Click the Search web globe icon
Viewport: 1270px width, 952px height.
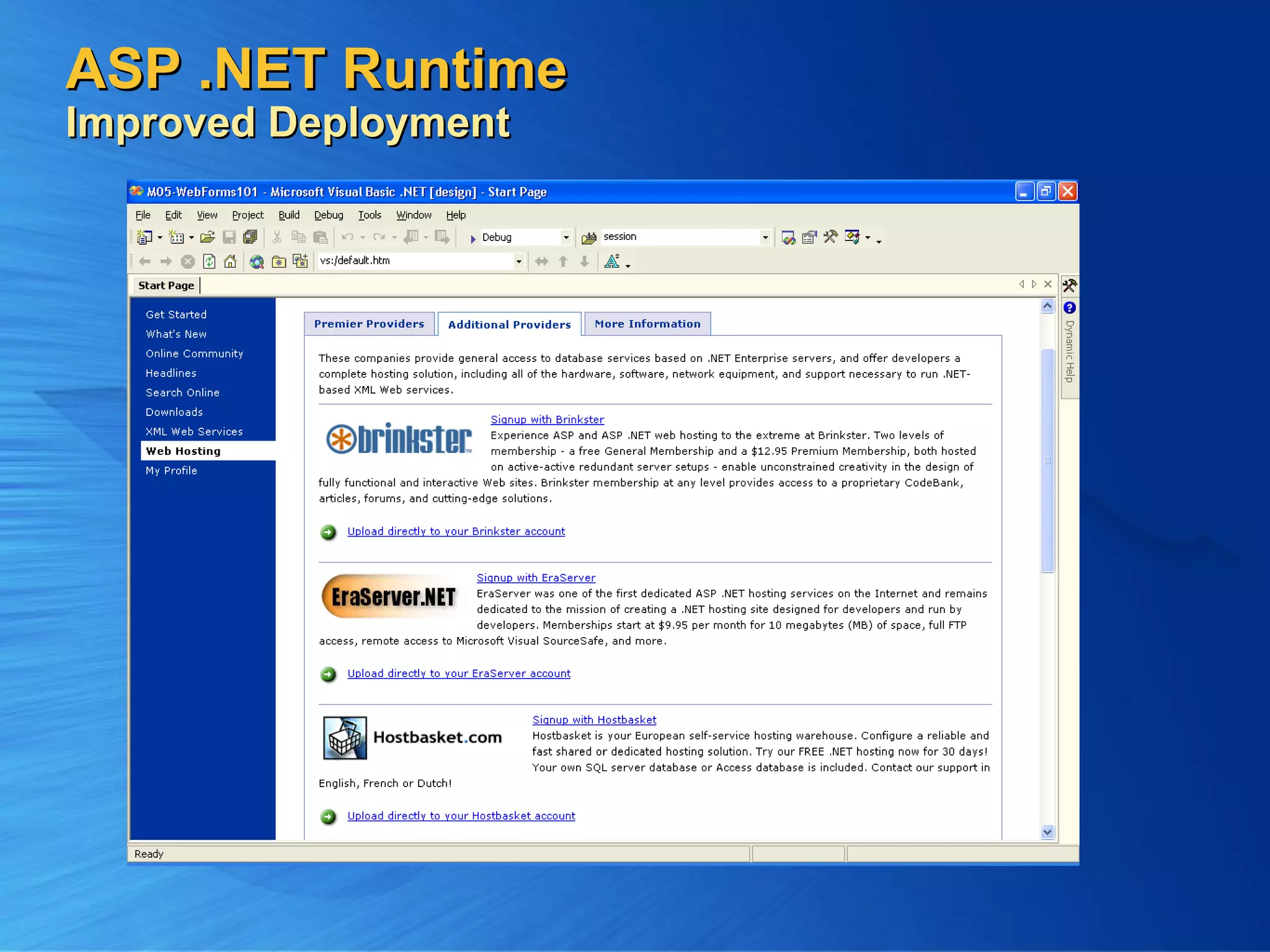[257, 262]
